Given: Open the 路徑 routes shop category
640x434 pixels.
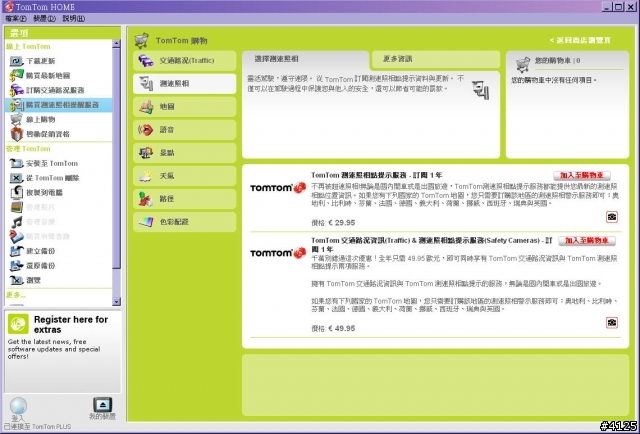Looking at the screenshot, I should (x=184, y=199).
